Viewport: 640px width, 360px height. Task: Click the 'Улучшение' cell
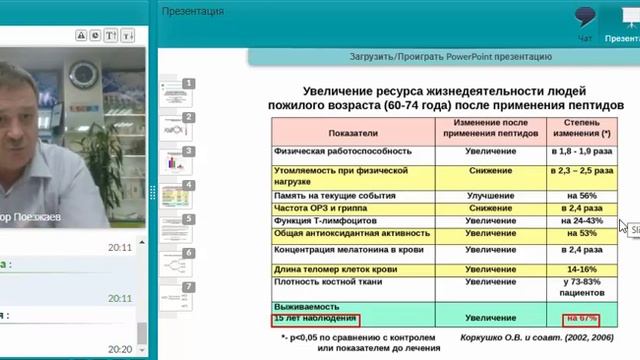[491, 196]
